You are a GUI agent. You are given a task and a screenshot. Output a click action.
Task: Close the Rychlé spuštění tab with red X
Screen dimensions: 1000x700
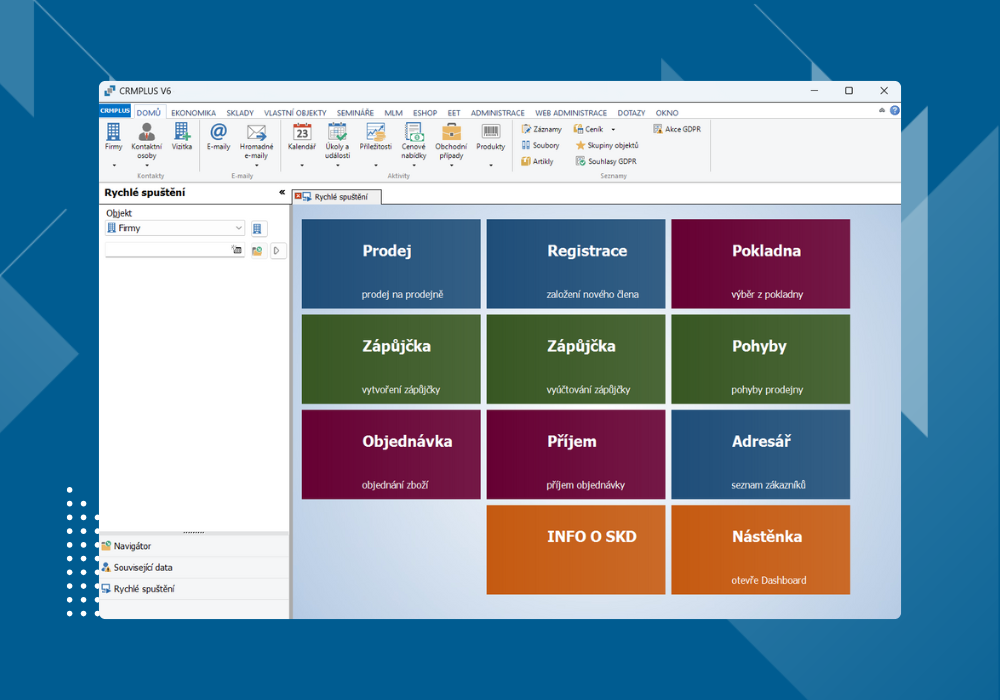(298, 196)
